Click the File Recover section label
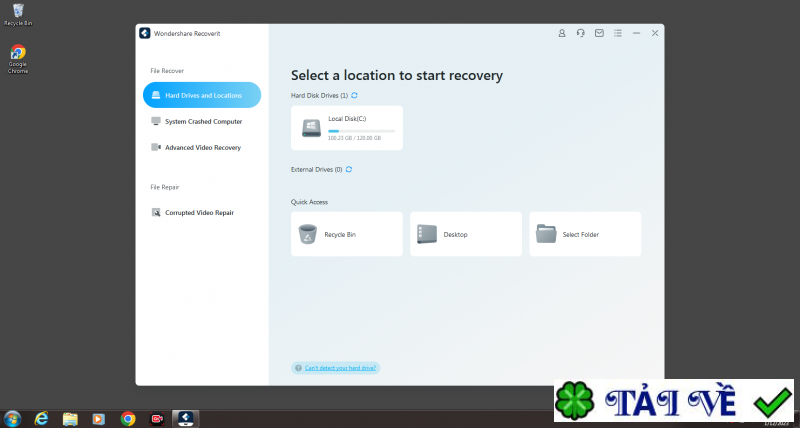 (x=167, y=71)
